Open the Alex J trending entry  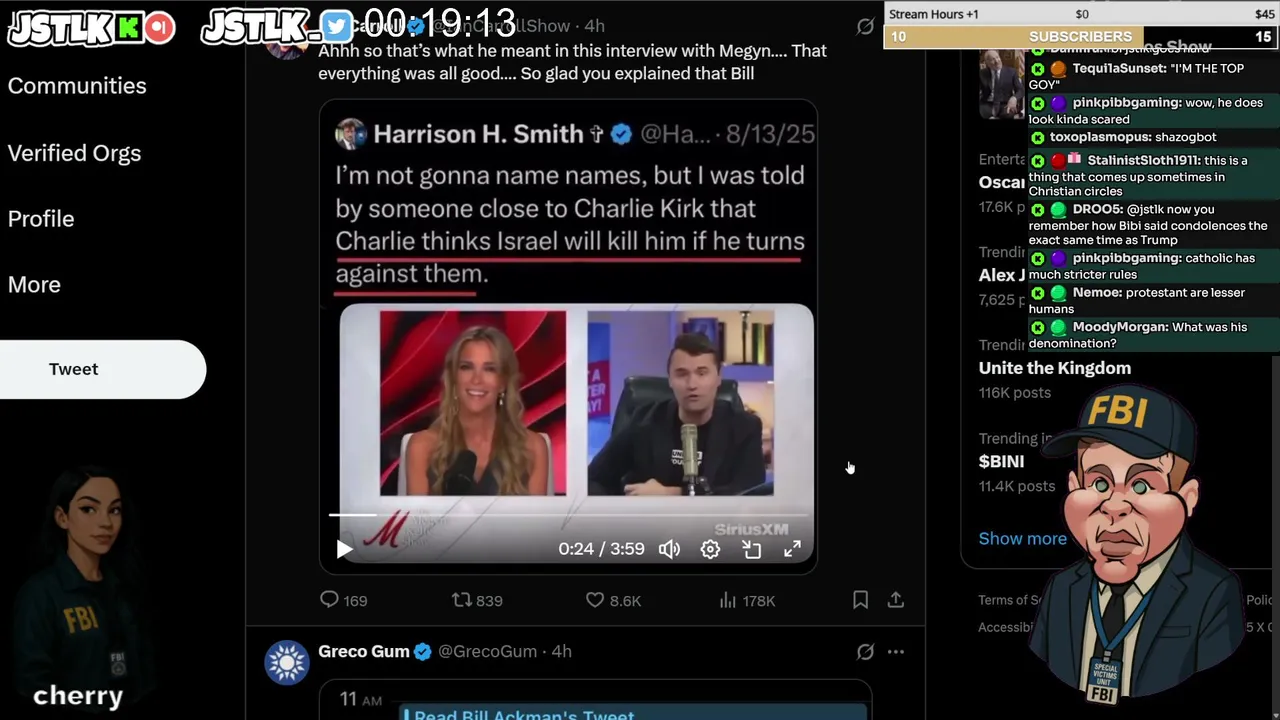click(1002, 275)
